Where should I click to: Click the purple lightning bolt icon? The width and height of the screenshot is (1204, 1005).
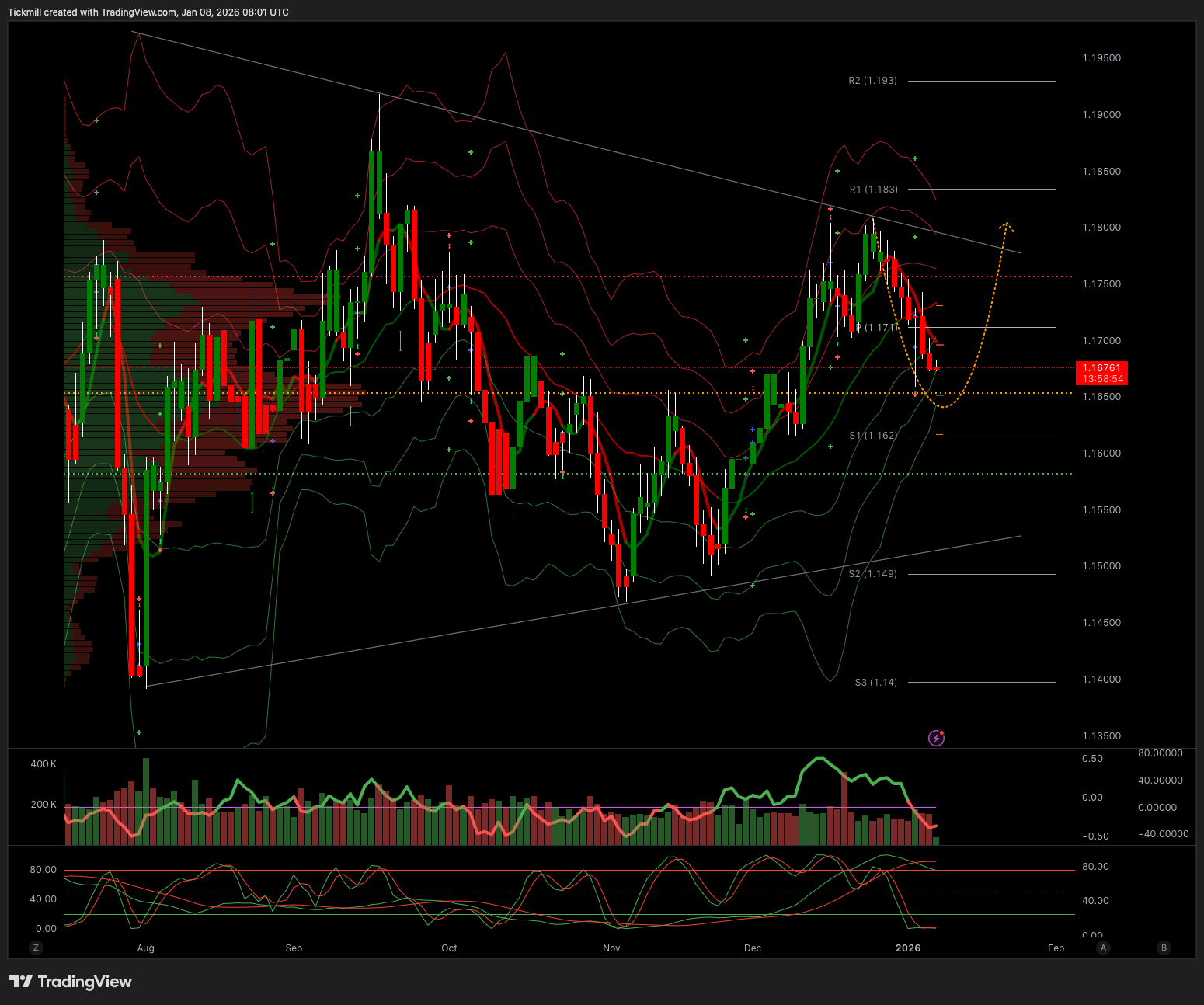tap(937, 738)
